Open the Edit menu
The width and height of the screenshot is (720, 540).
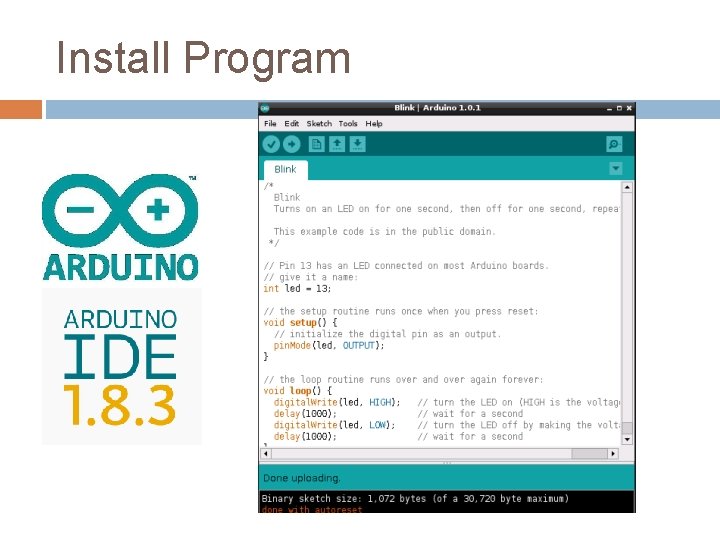(x=292, y=124)
